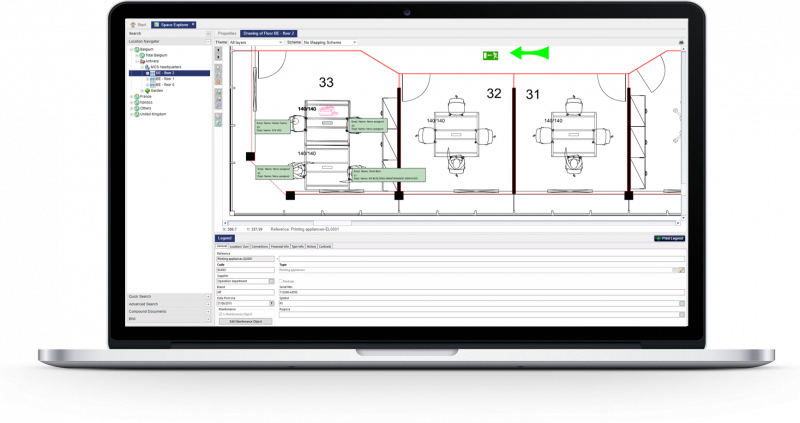Click the horizontal scrollbar under the drawing
800x423 pixels.
(452, 223)
